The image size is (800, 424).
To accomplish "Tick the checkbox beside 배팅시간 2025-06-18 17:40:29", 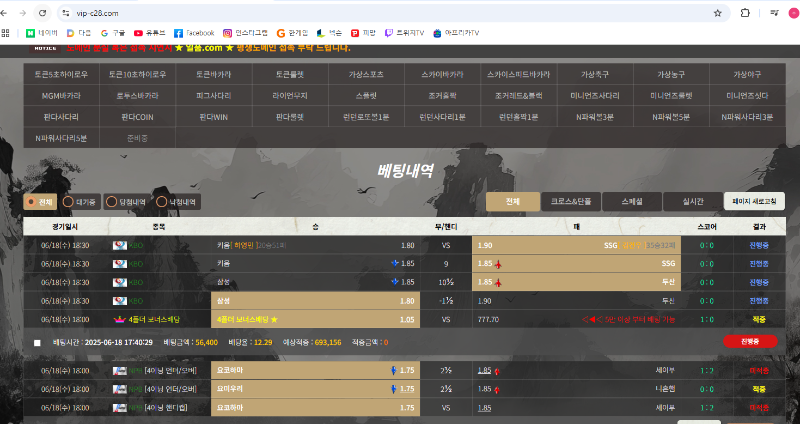I will [37, 343].
